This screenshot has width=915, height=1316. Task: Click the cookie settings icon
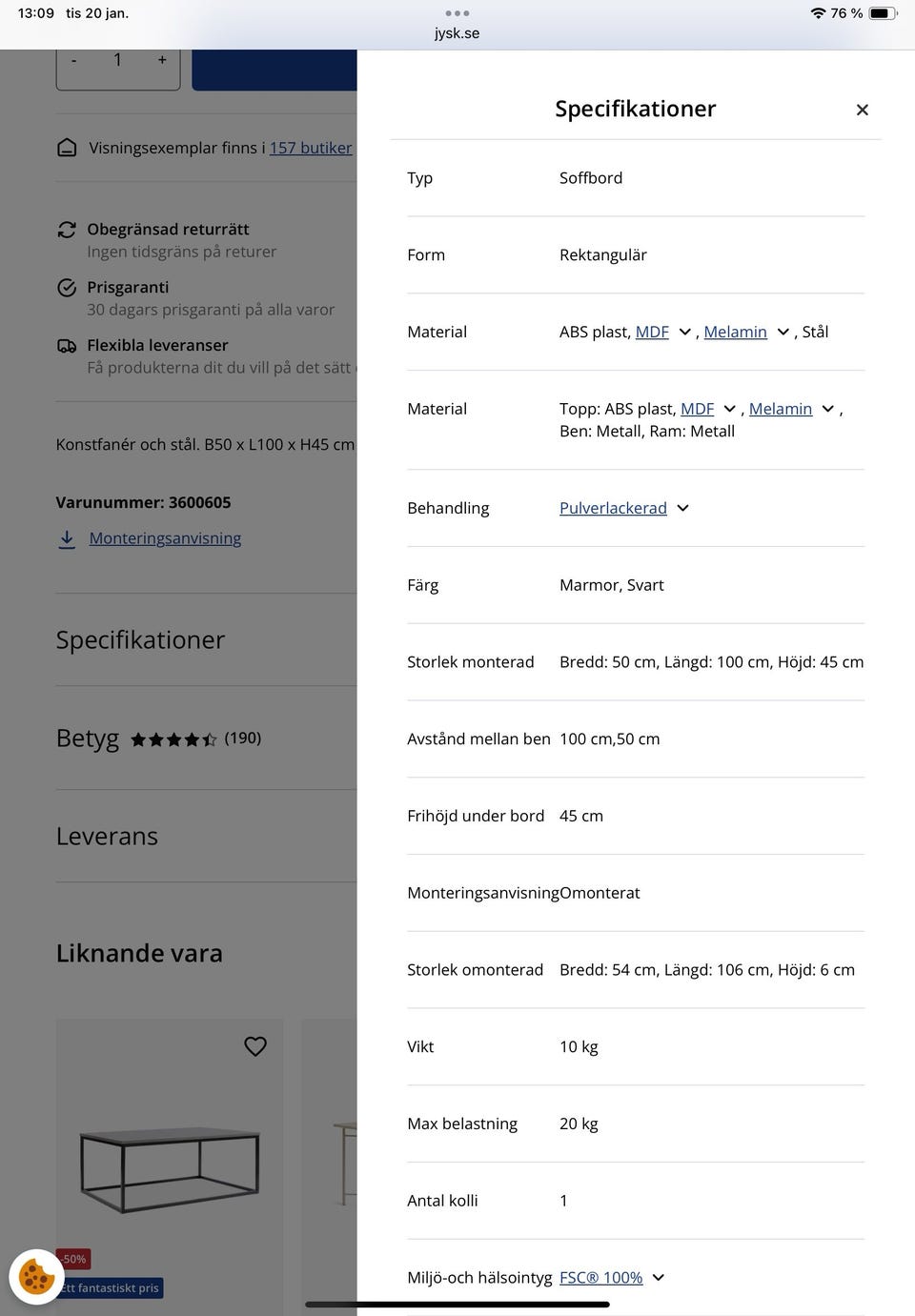tap(36, 1276)
